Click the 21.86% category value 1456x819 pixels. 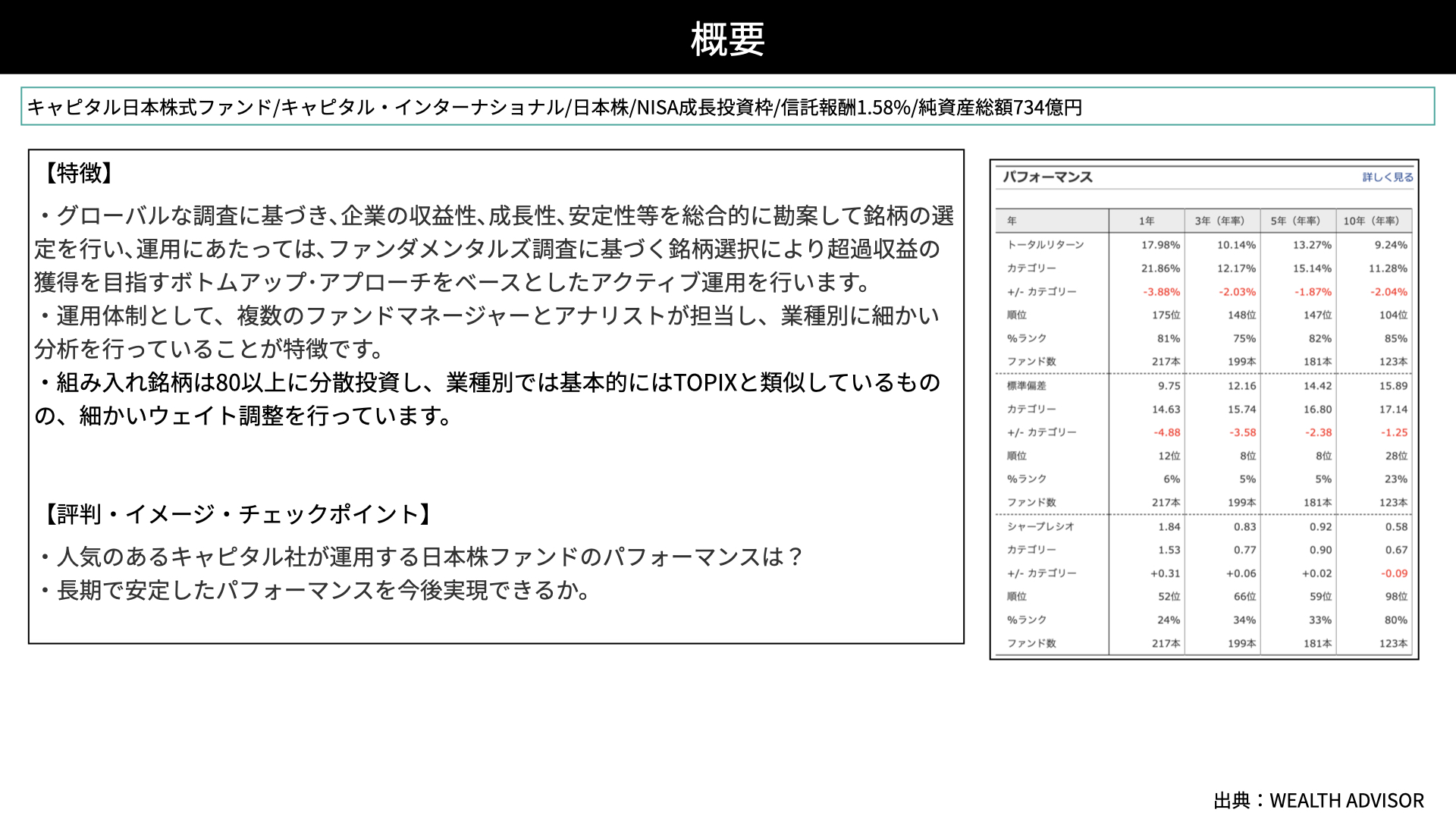(1161, 268)
